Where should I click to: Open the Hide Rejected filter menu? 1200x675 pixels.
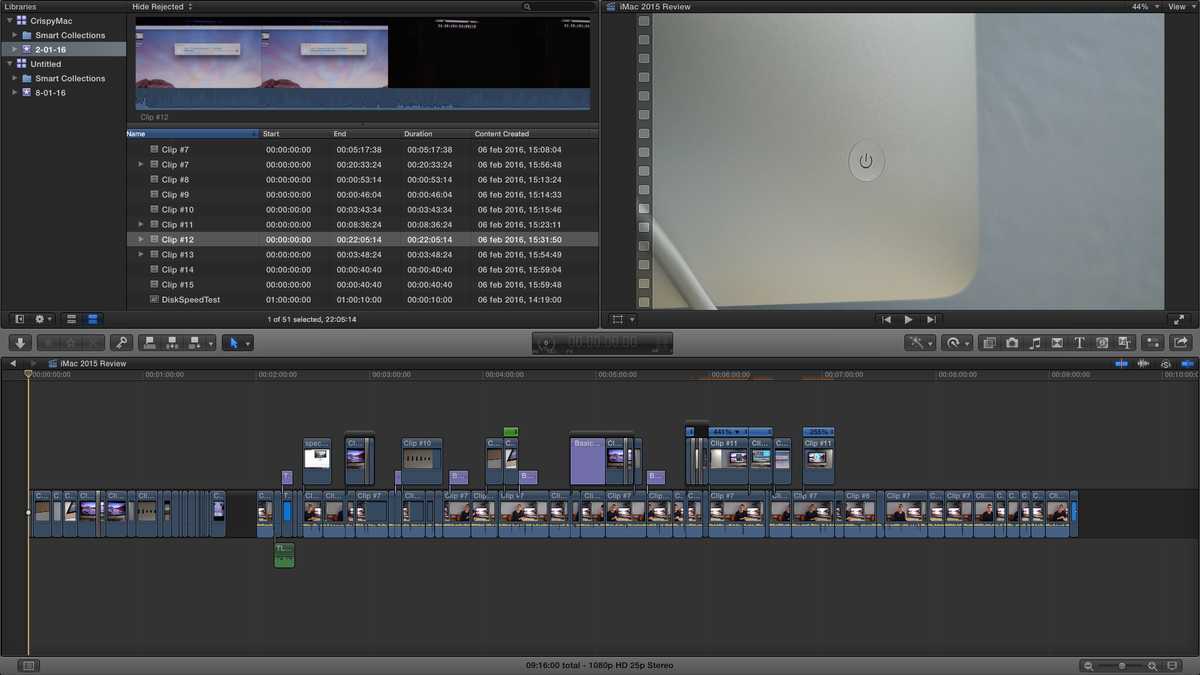(x=162, y=6)
